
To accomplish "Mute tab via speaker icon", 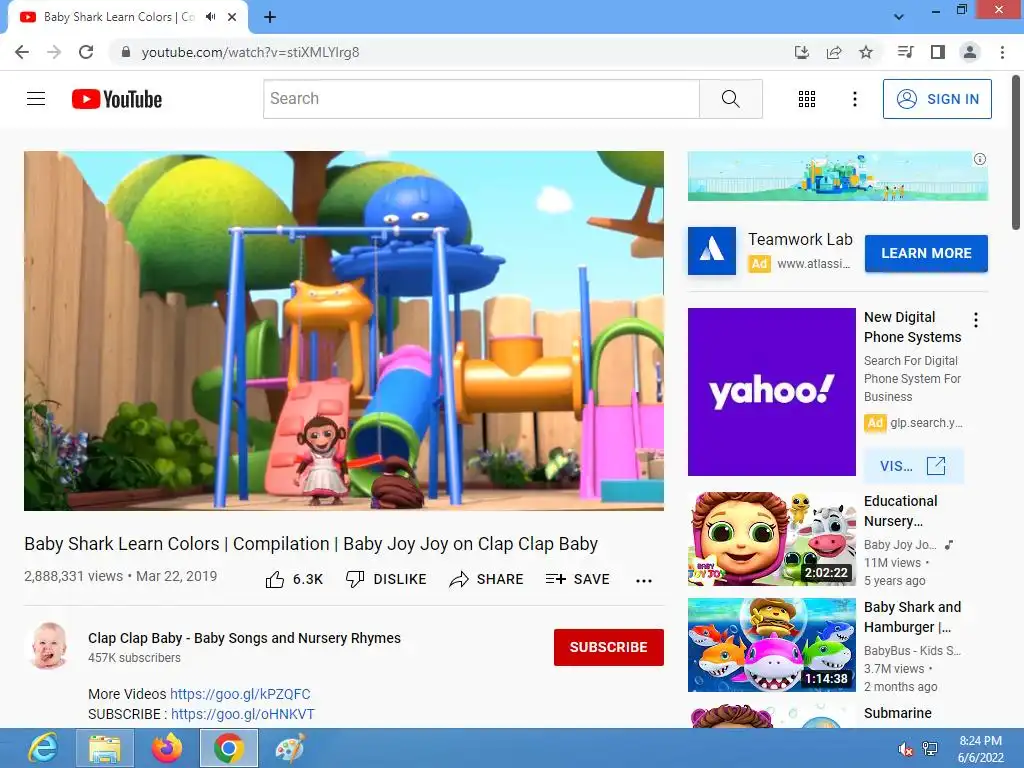I will (210, 17).
